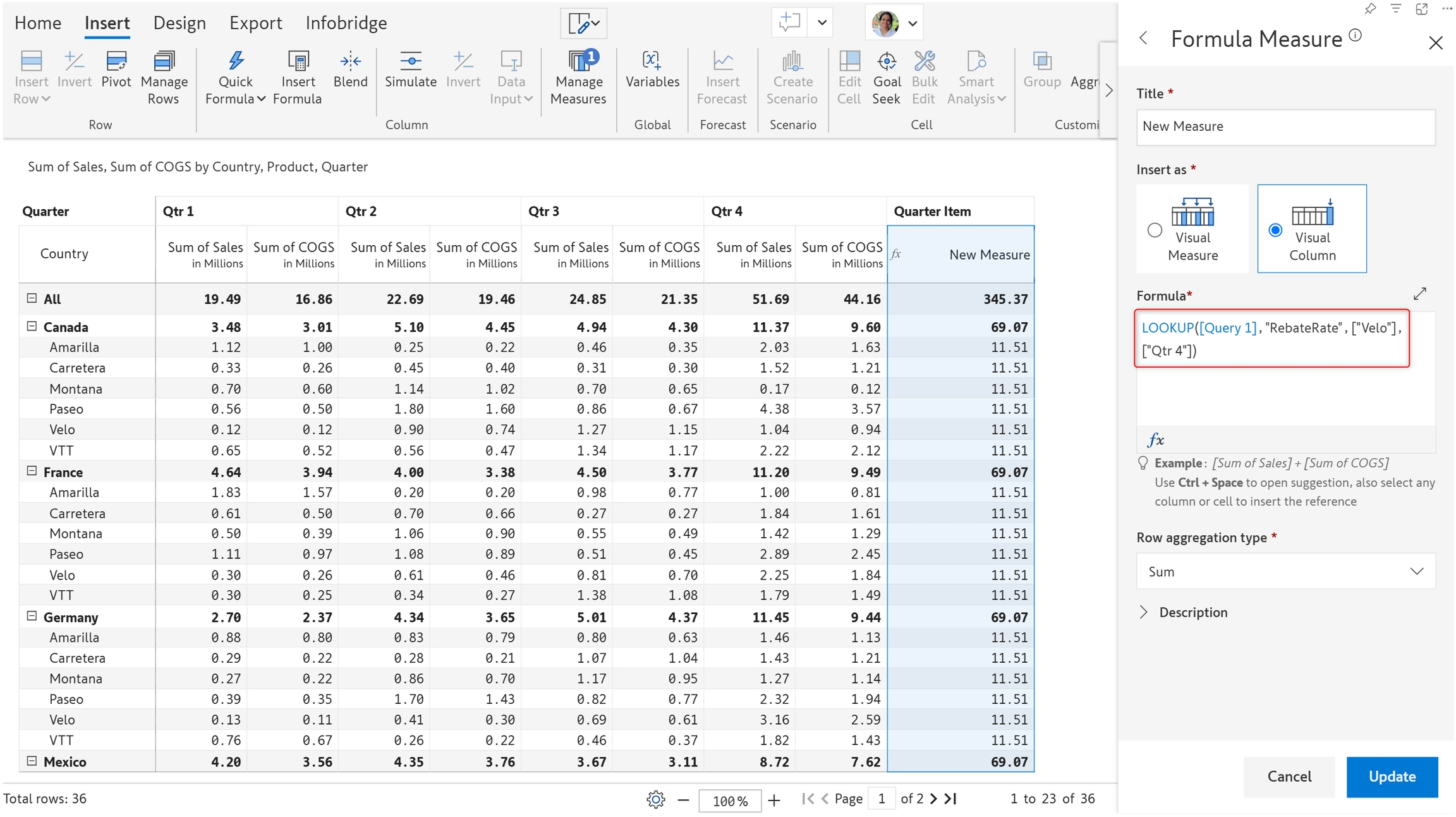Open the Row aggregation type dropdown
The height and width of the screenshot is (817, 1456).
click(1285, 571)
